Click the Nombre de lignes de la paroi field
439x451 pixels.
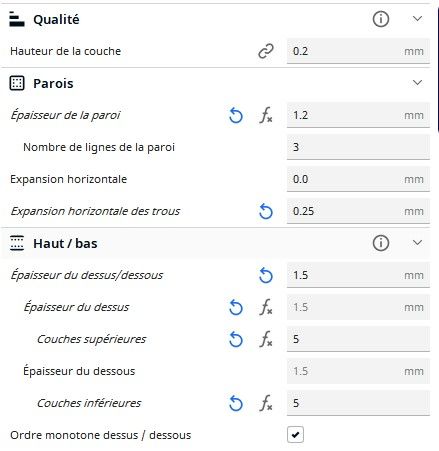tap(358, 147)
